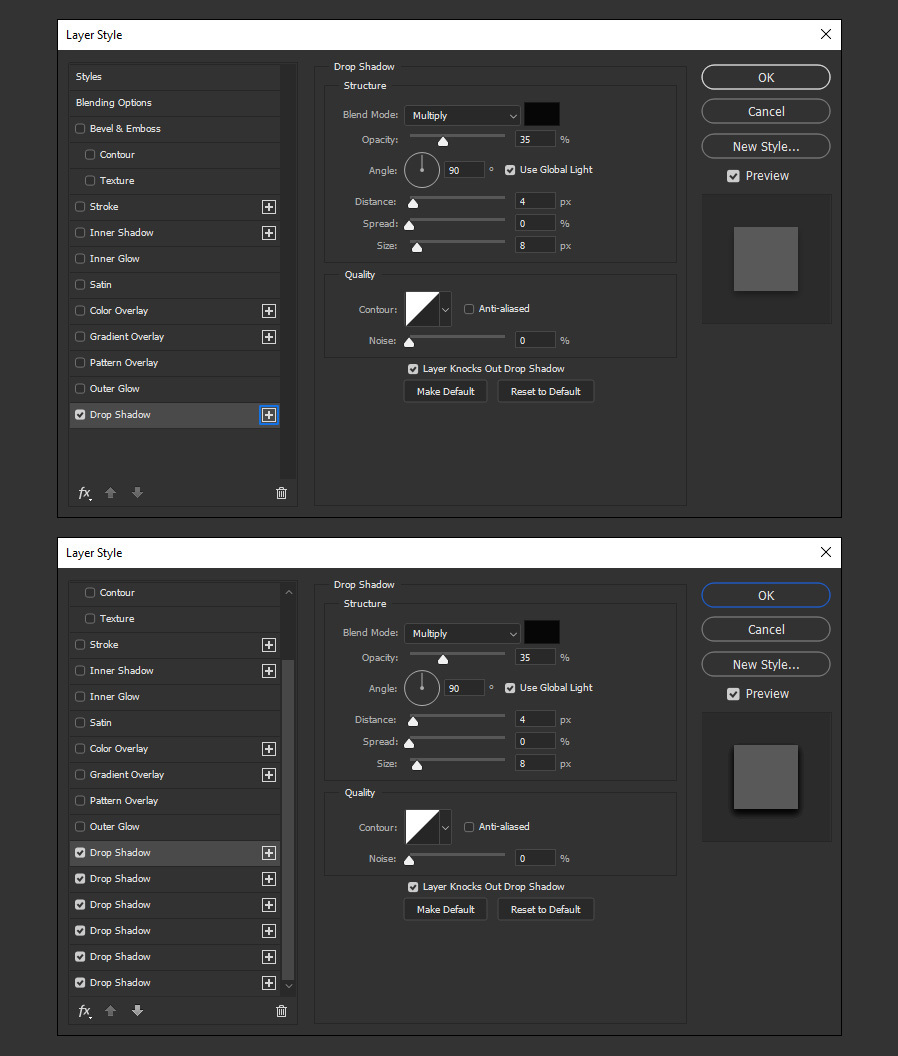Close the upper Layer Style dialog
The width and height of the screenshot is (898, 1056).
coord(826,34)
